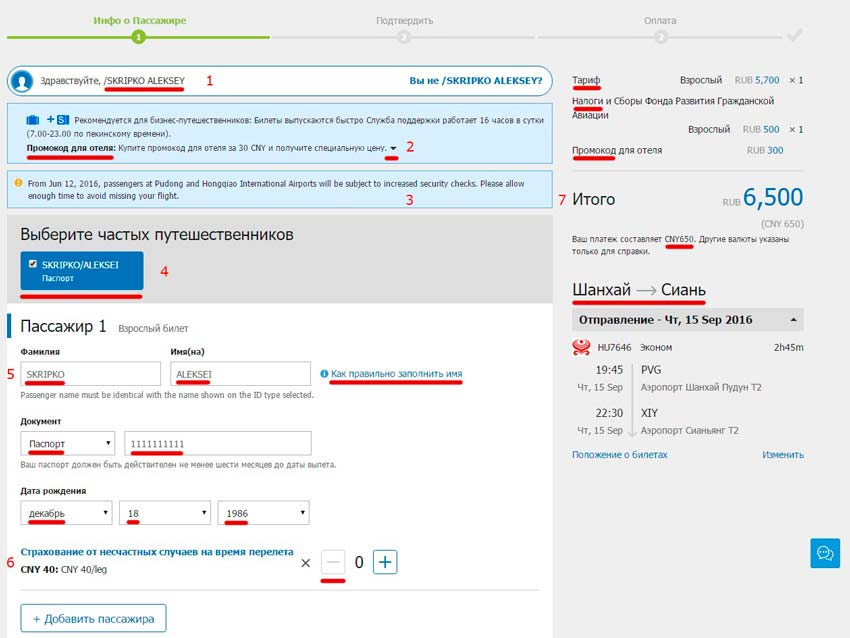Increase insurance quantity with plus button

pos(385,563)
